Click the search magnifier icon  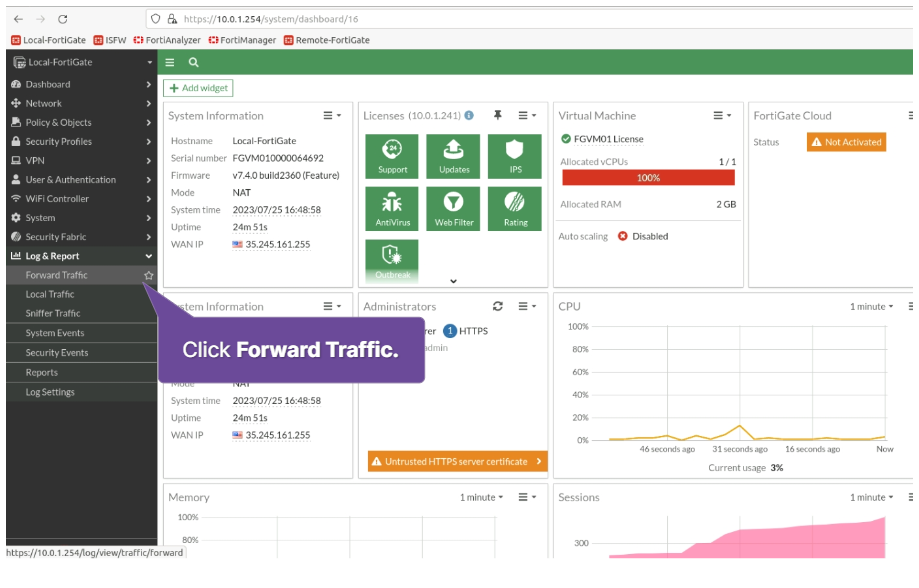pos(193,62)
